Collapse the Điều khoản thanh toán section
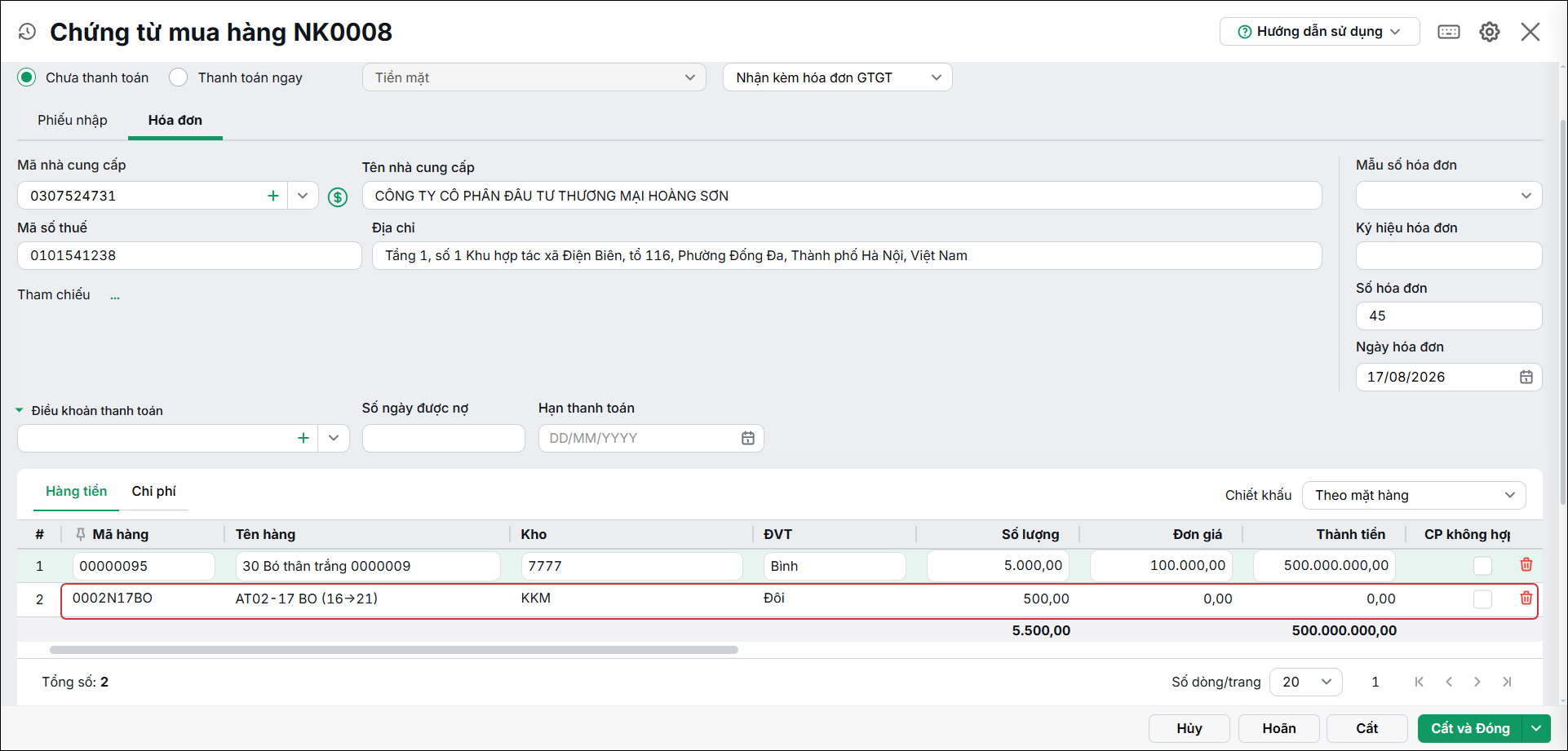1568x751 pixels. coord(20,410)
